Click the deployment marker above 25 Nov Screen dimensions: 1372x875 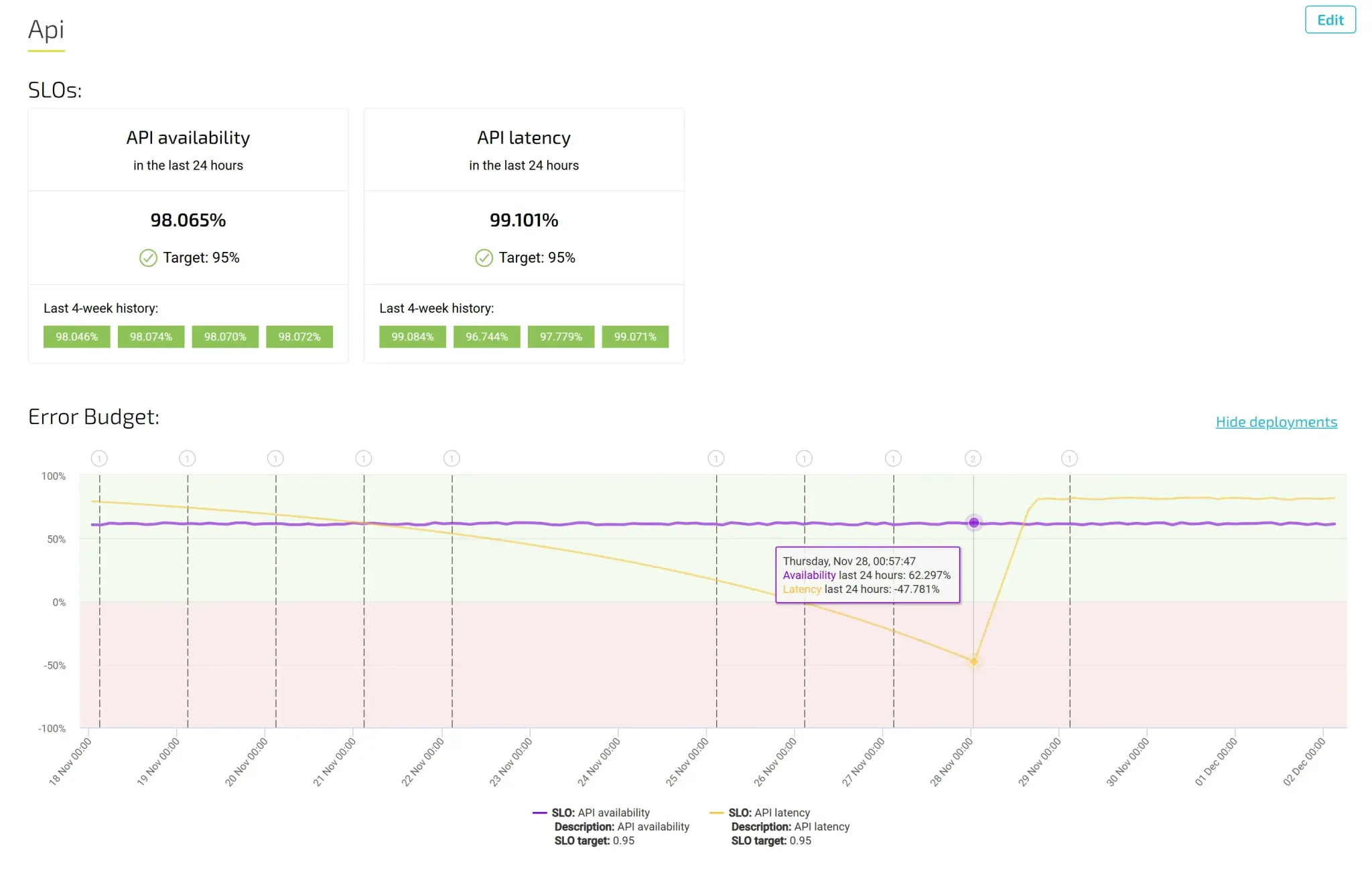click(715, 458)
